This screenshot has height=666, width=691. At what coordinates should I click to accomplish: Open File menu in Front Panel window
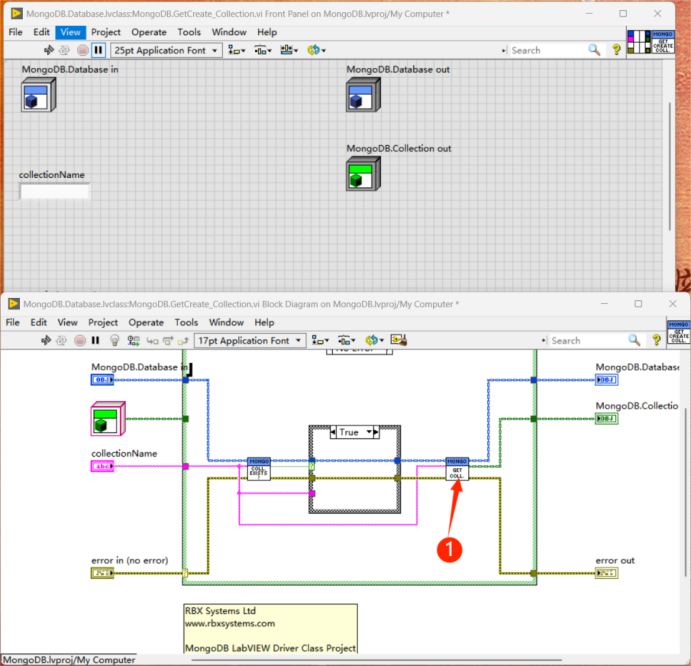pos(15,32)
